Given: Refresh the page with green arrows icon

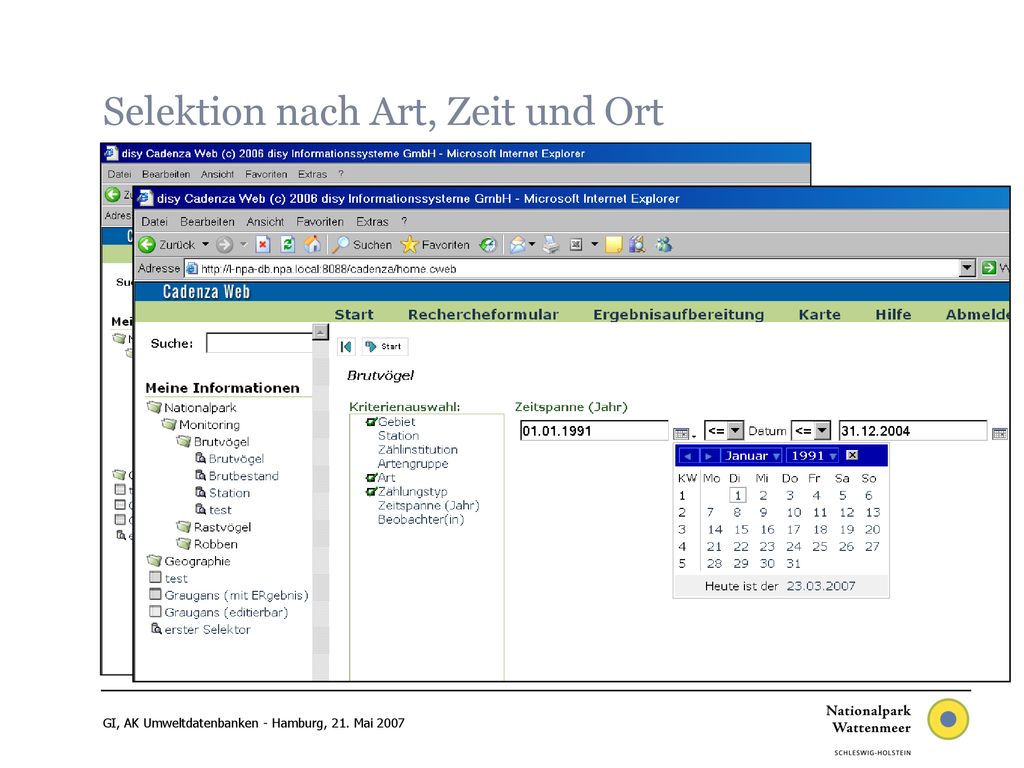Looking at the screenshot, I should tap(287, 245).
